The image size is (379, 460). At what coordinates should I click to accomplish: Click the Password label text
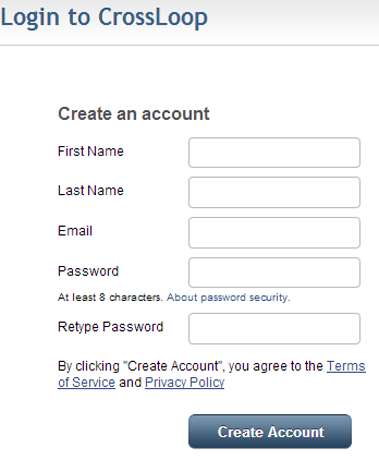pyautogui.click(x=88, y=271)
